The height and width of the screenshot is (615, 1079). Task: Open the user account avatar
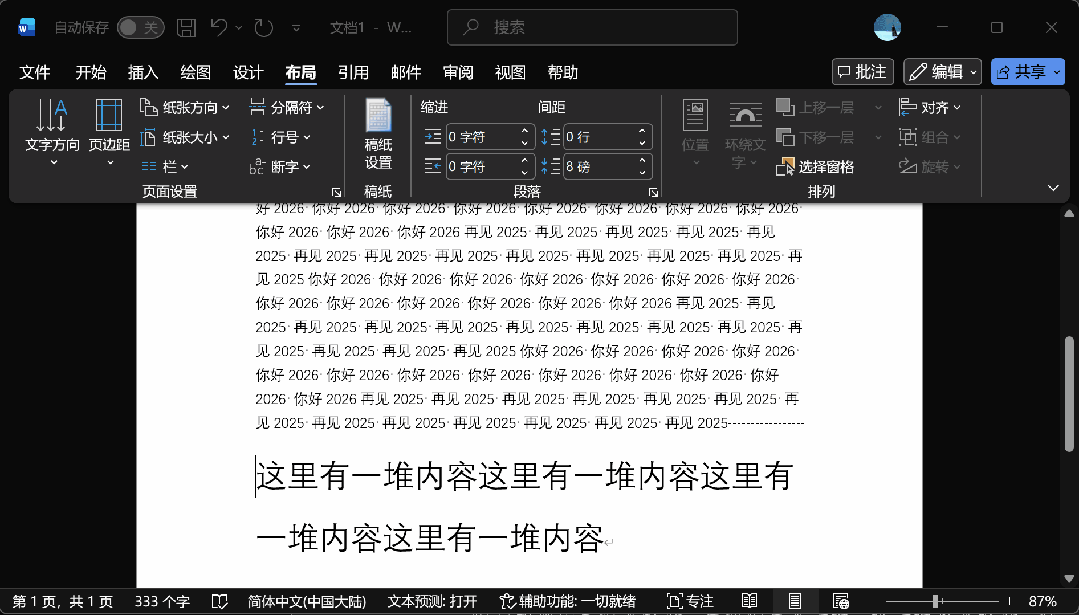887,28
